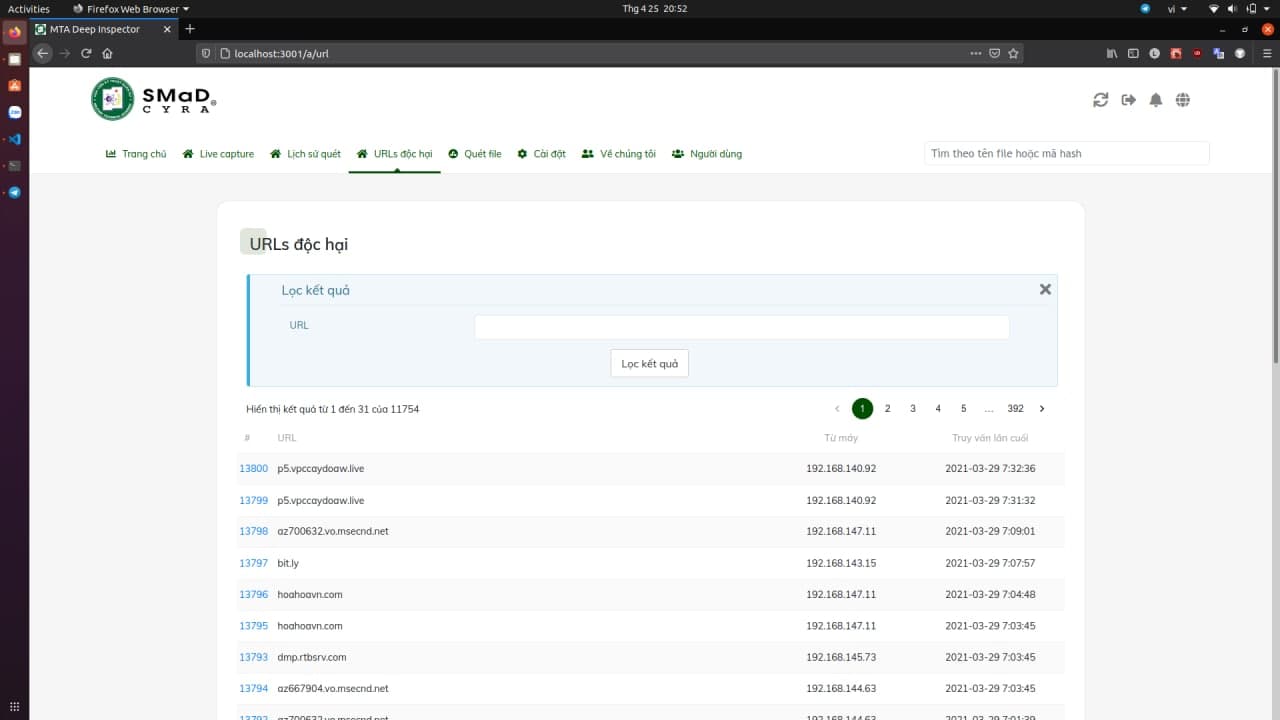Open the vi input language dropdown

pos(1177,8)
